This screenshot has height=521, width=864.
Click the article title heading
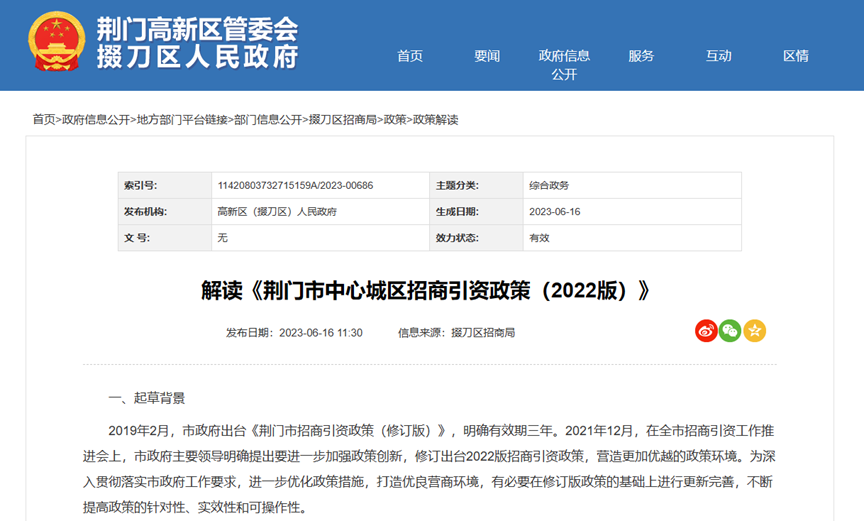click(425, 290)
